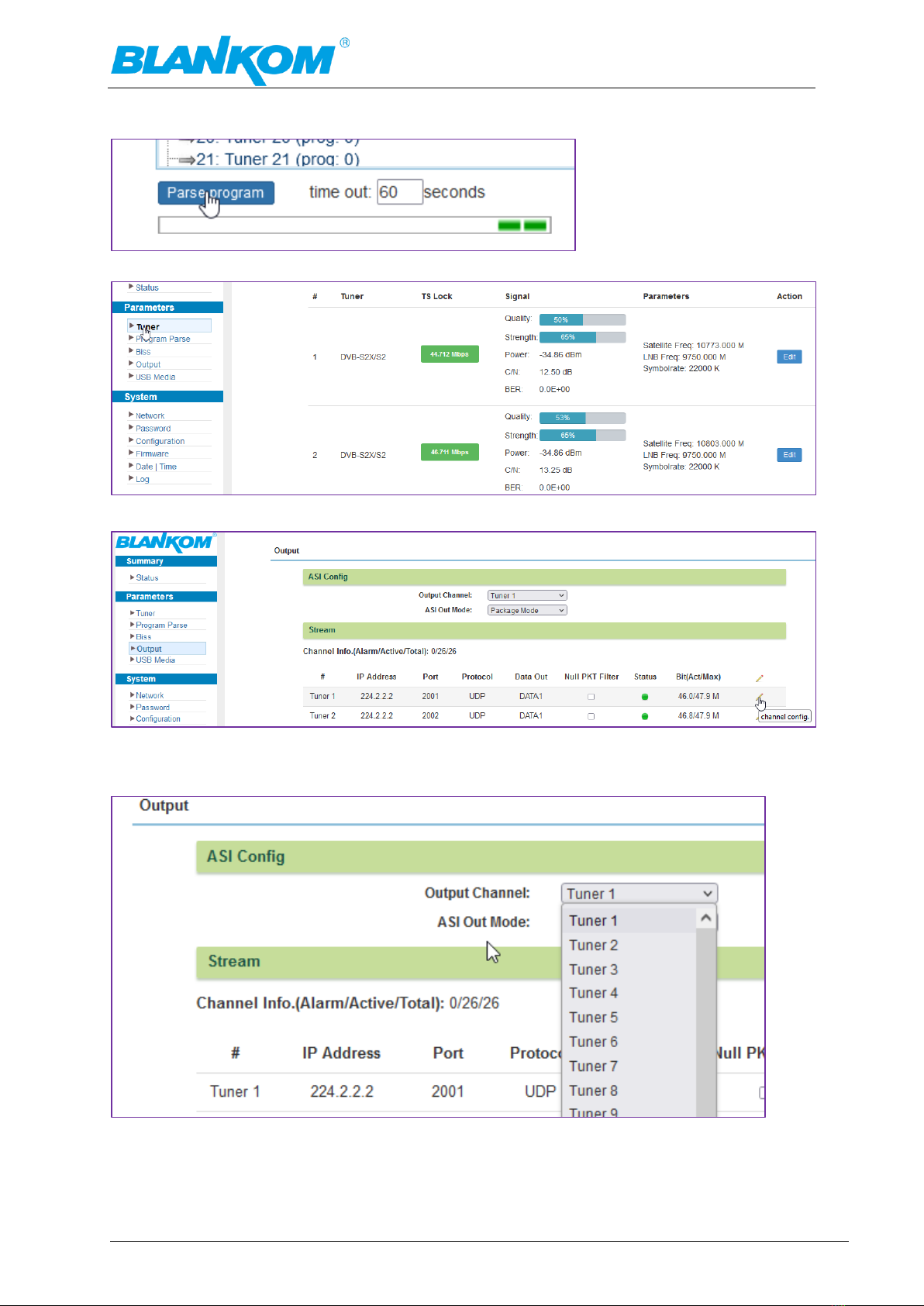
Task: Click the Parse program button
Action: (x=215, y=192)
